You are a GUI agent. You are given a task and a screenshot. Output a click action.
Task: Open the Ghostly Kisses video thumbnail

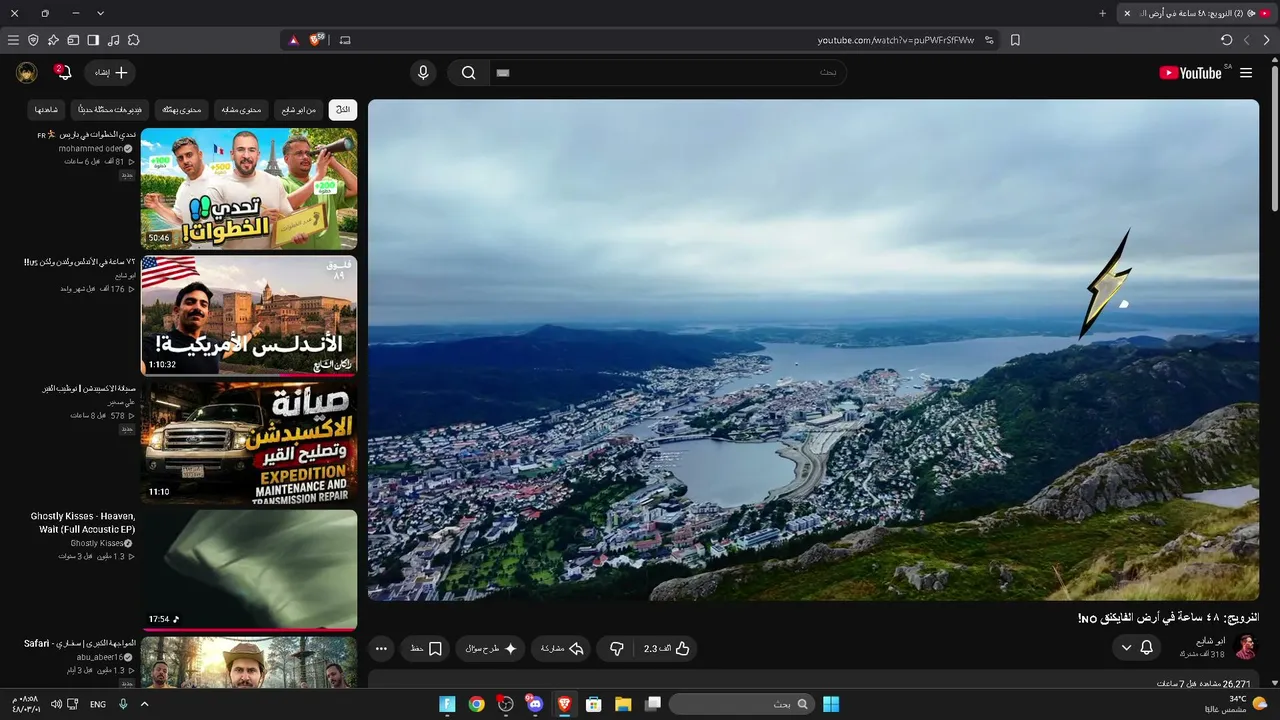(x=249, y=570)
